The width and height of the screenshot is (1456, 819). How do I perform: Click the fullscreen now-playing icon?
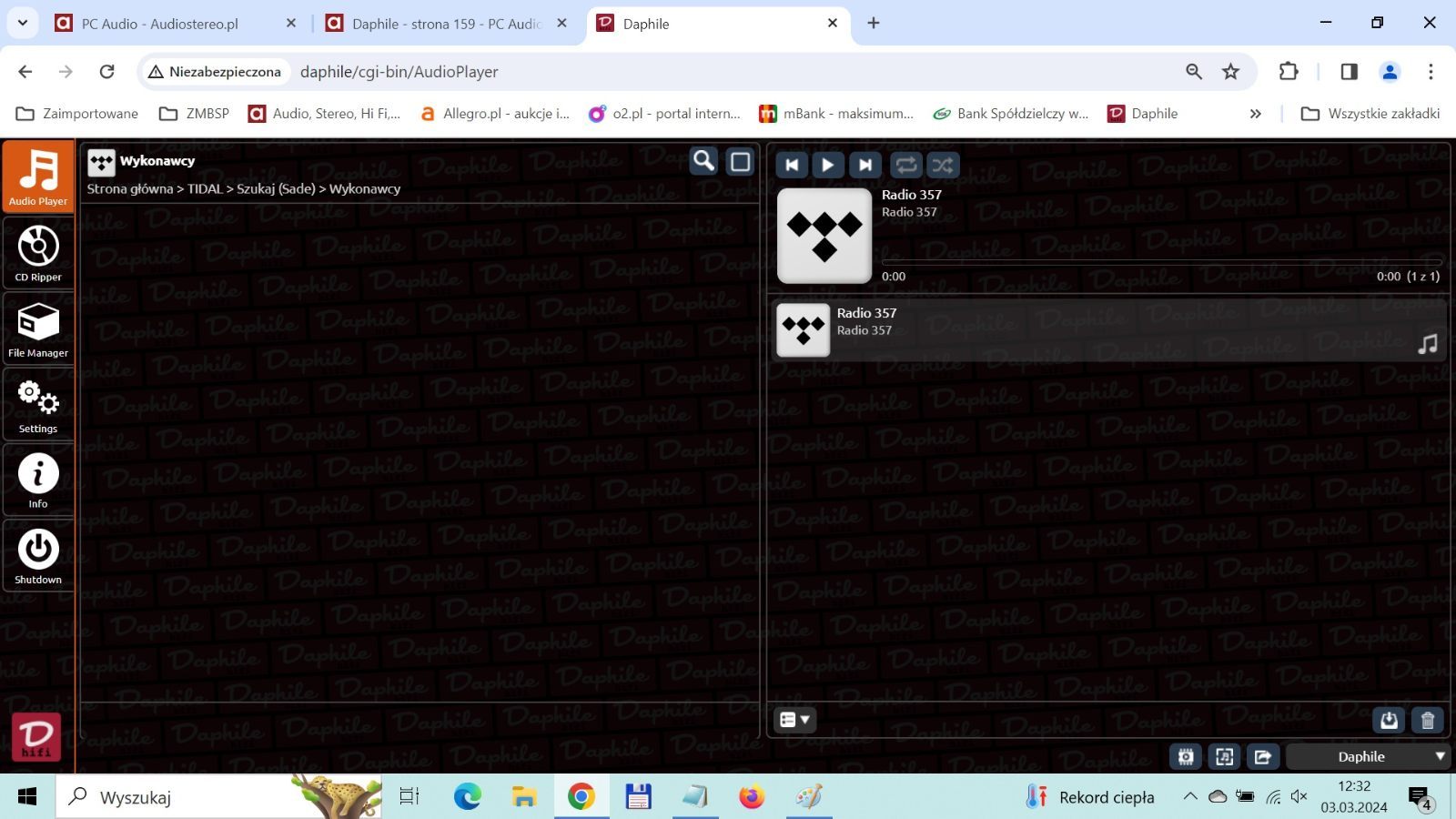(x=1224, y=756)
